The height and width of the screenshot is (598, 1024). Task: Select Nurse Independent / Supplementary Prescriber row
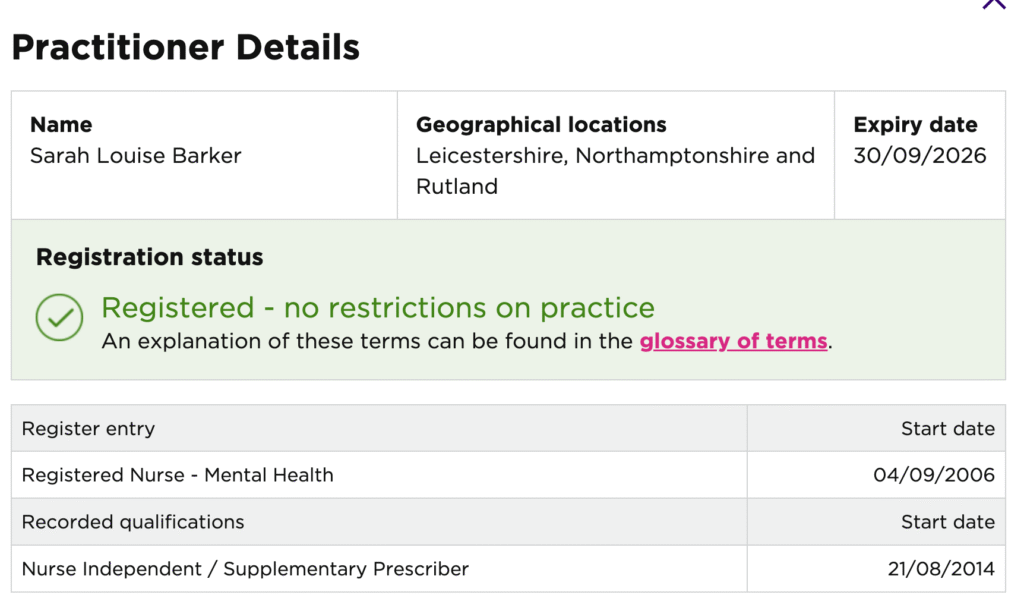pyautogui.click(x=508, y=569)
